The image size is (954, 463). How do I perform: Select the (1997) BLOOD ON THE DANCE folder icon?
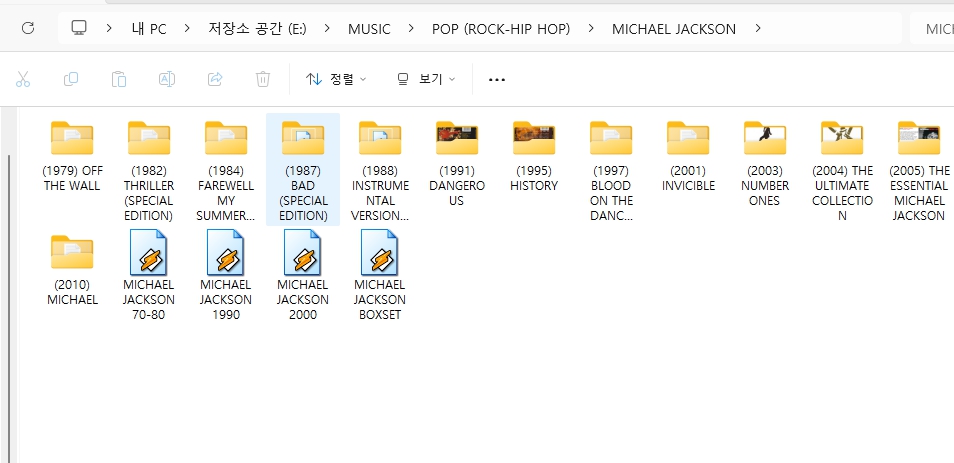coord(611,138)
